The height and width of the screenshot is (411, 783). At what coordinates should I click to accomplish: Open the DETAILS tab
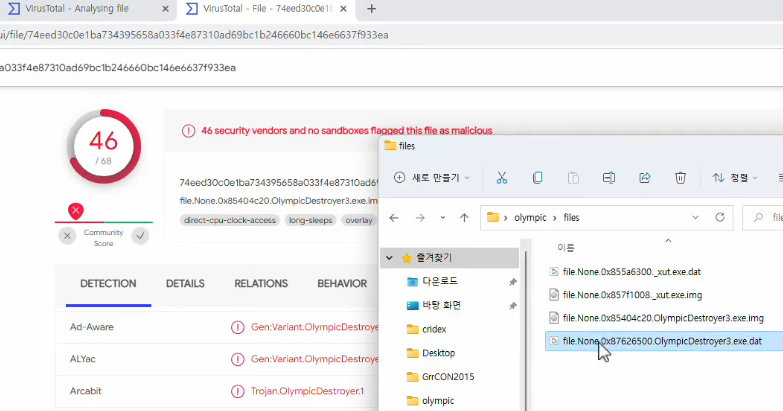[185, 284]
